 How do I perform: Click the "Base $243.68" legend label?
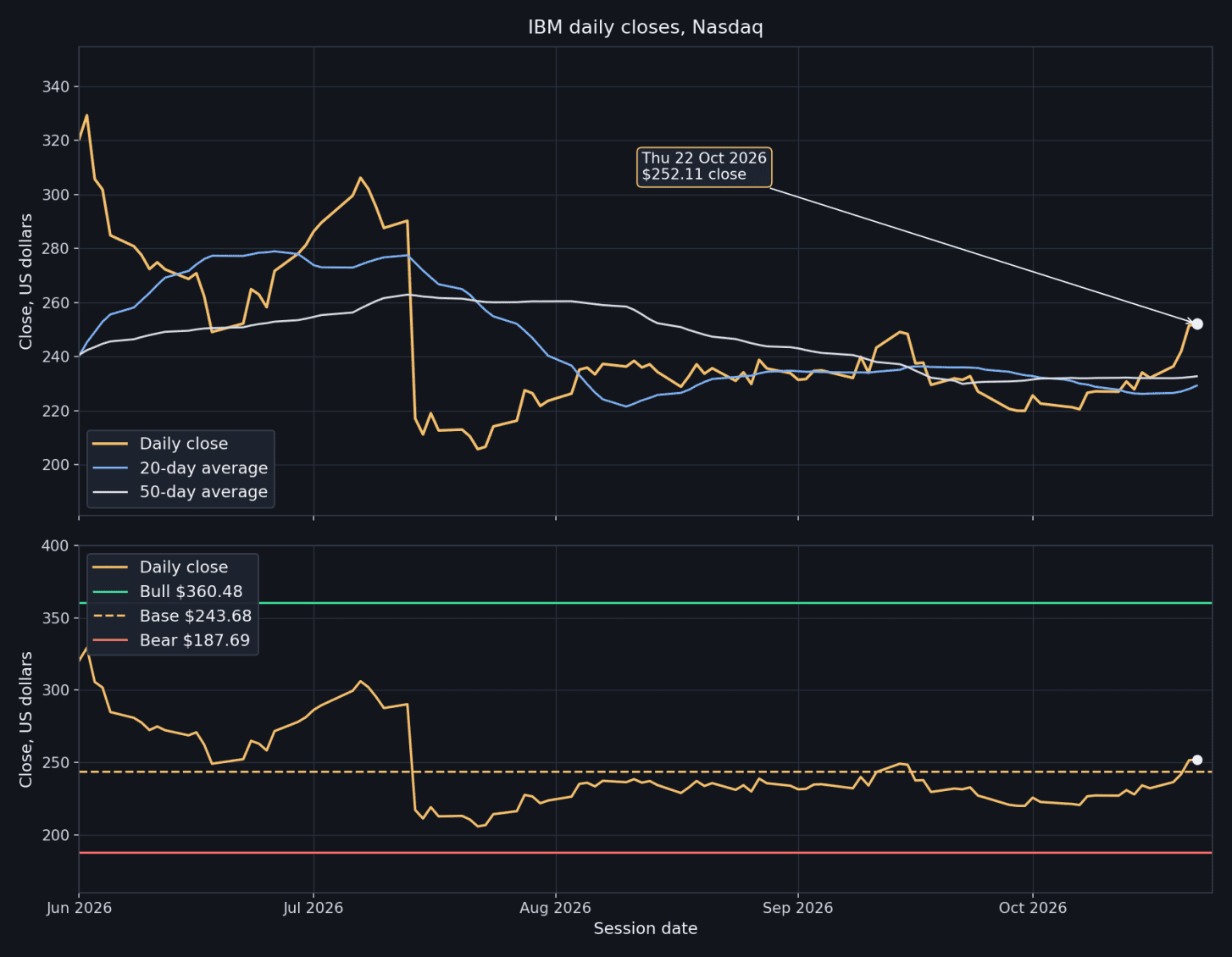pos(196,616)
